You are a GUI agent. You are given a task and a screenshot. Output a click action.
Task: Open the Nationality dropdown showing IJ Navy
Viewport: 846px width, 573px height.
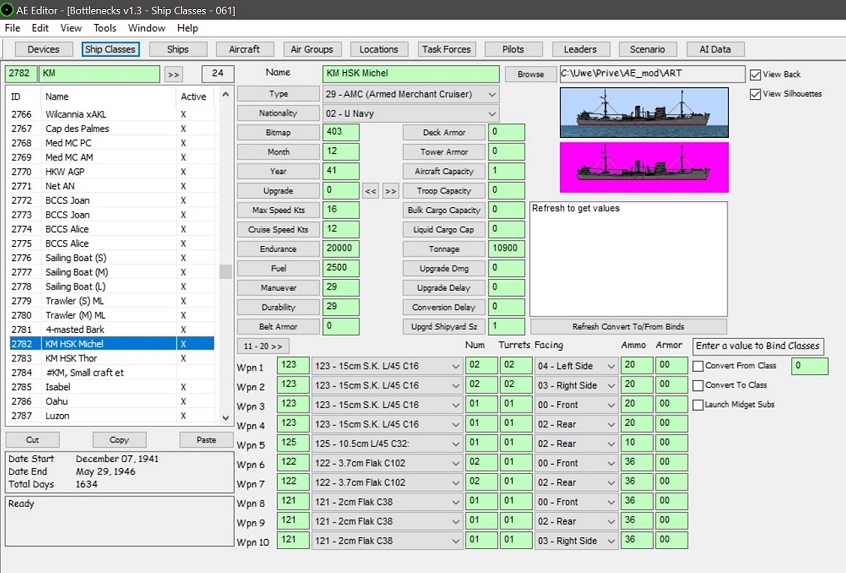pyautogui.click(x=411, y=114)
